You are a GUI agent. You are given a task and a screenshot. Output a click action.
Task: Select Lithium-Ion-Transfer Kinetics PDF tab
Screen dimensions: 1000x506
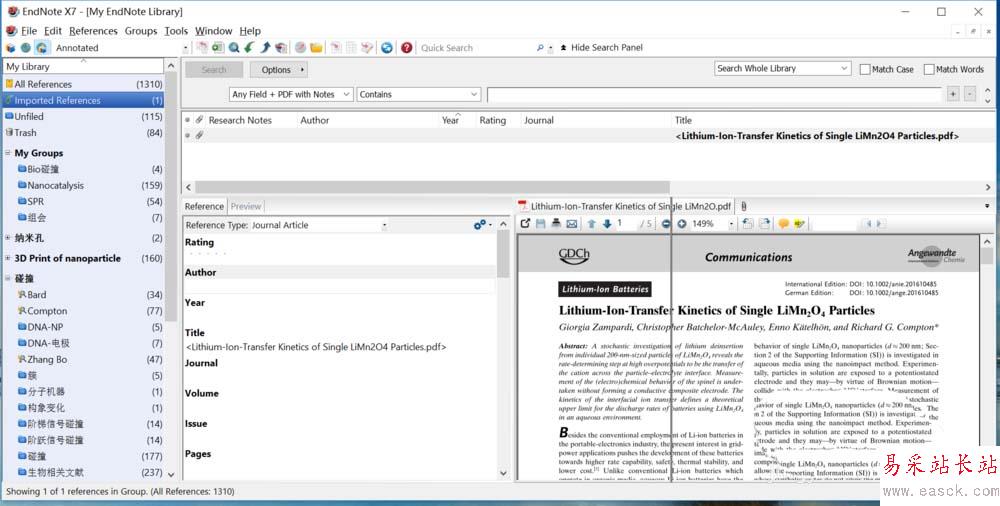coord(625,206)
